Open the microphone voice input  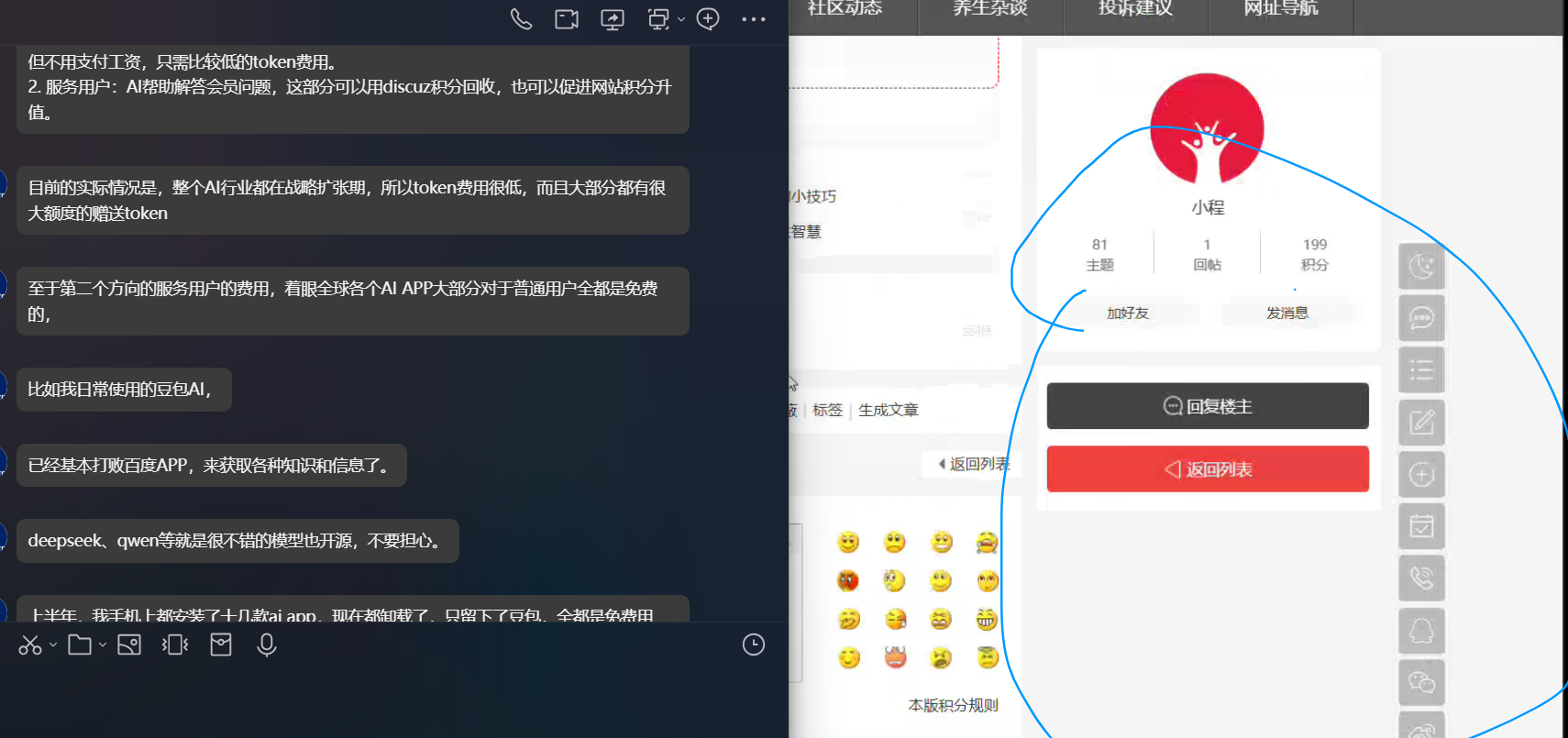(267, 645)
